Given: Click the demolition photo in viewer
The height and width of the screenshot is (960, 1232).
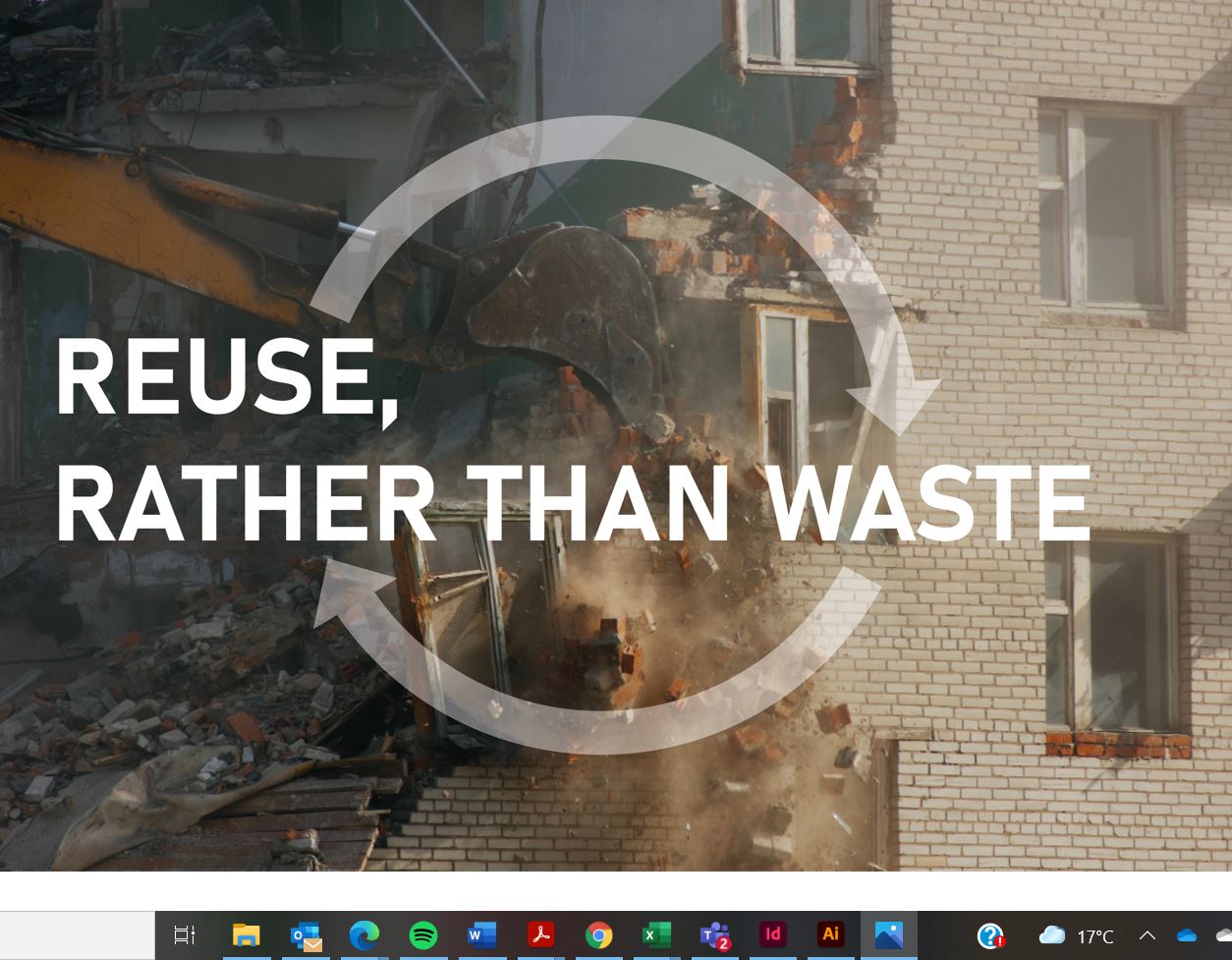Looking at the screenshot, I should point(616,435).
